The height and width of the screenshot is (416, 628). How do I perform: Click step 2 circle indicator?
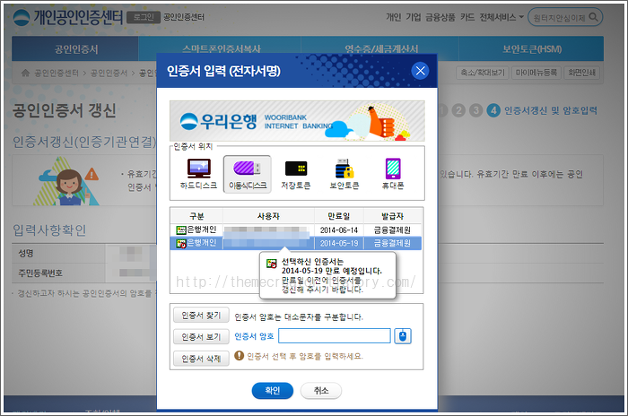pos(459,110)
